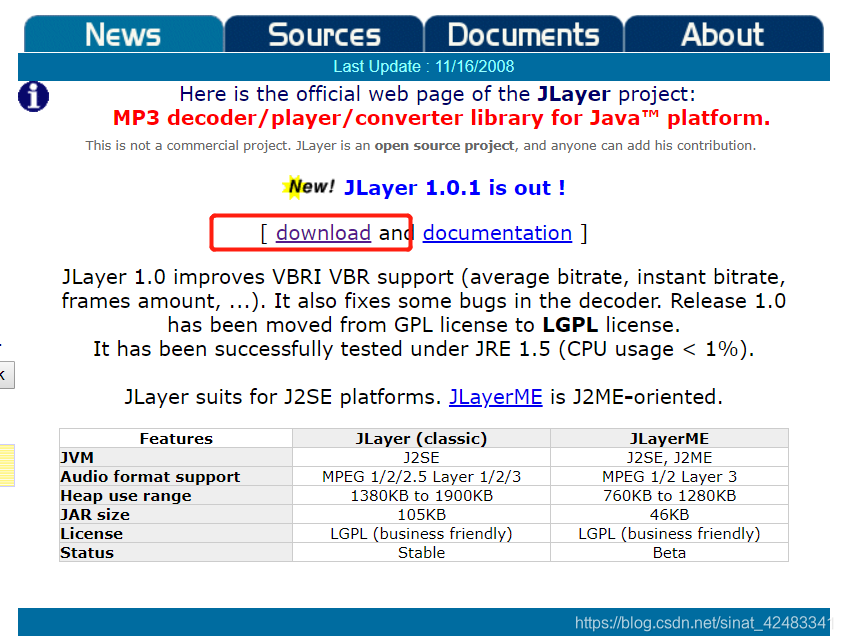Select the JLayer (classic) column header
Image resolution: width=843 pixels, height=642 pixels.
point(420,438)
